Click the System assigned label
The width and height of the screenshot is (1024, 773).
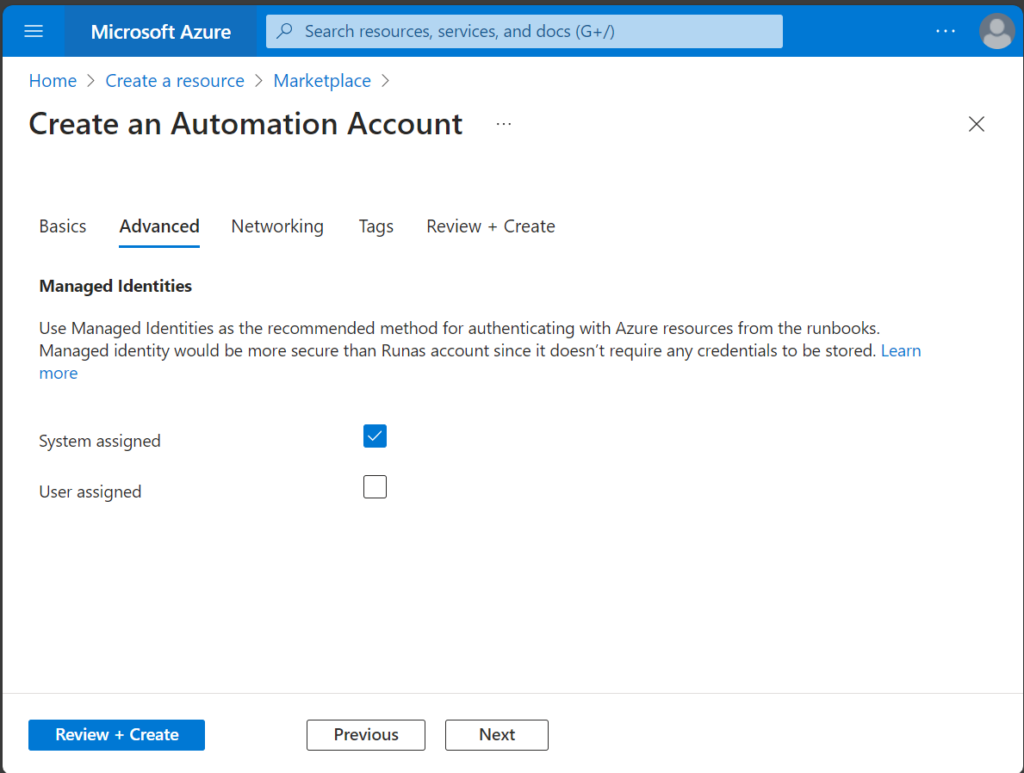point(100,441)
